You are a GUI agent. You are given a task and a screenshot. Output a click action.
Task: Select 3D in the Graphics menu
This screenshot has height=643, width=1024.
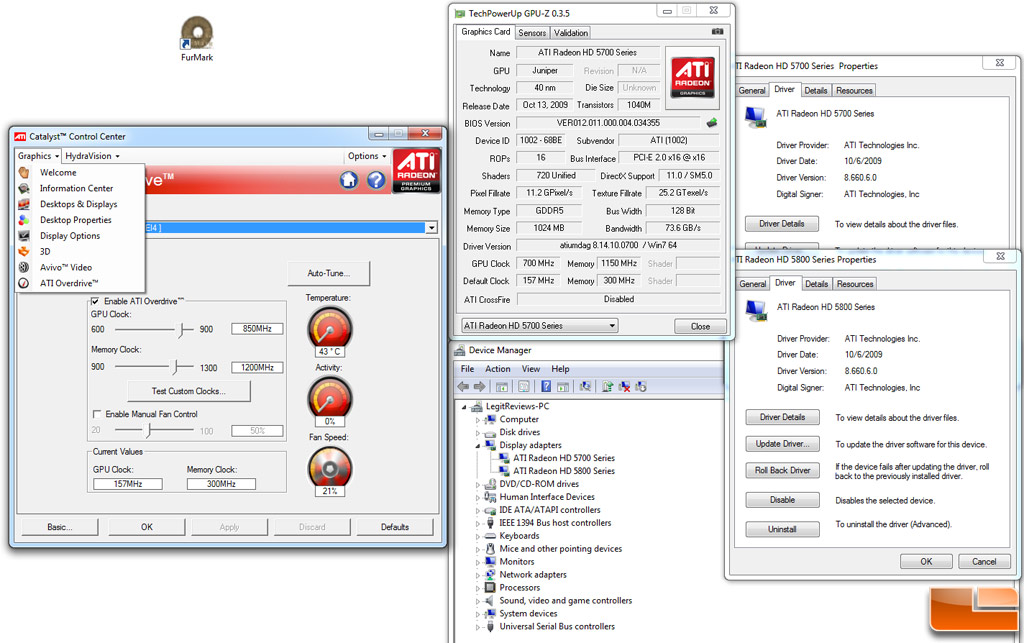45,251
